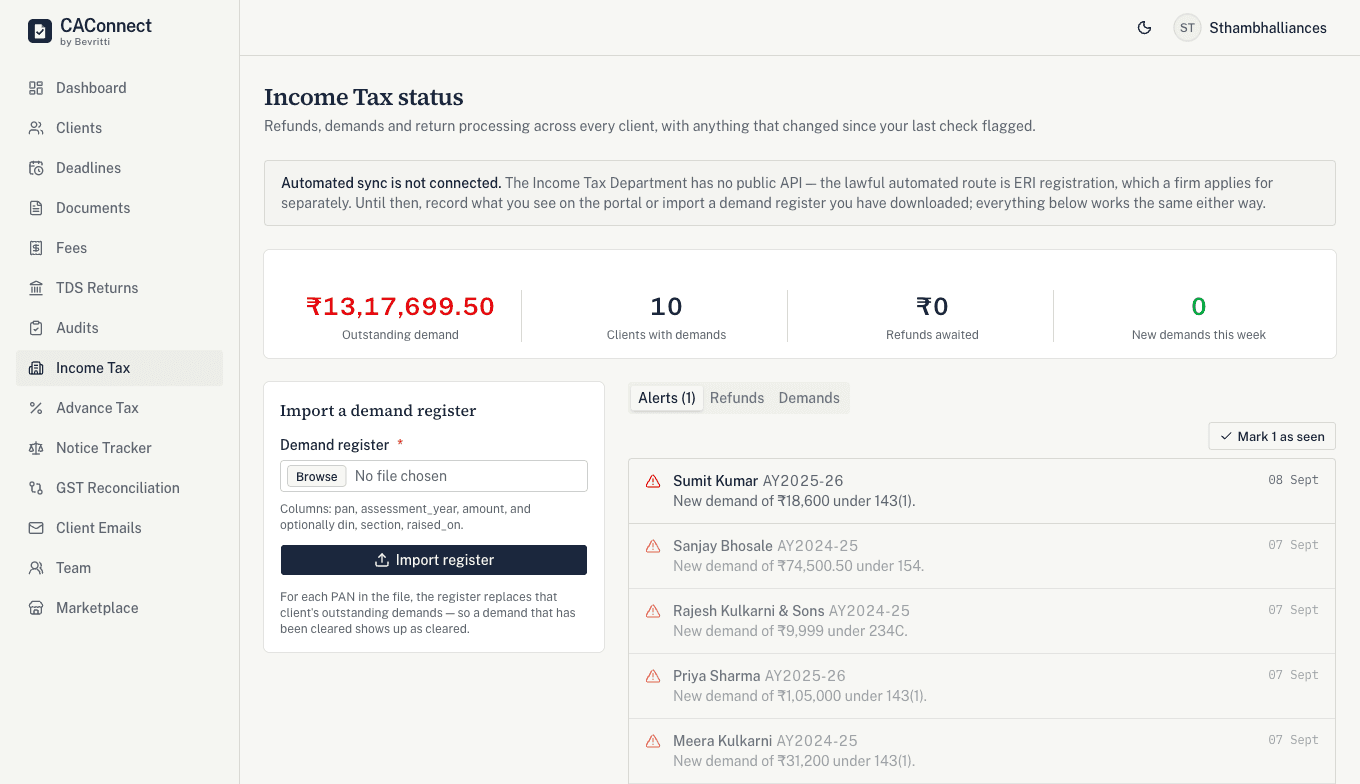Switch to the Demands tab
The height and width of the screenshot is (784, 1360).
809,398
